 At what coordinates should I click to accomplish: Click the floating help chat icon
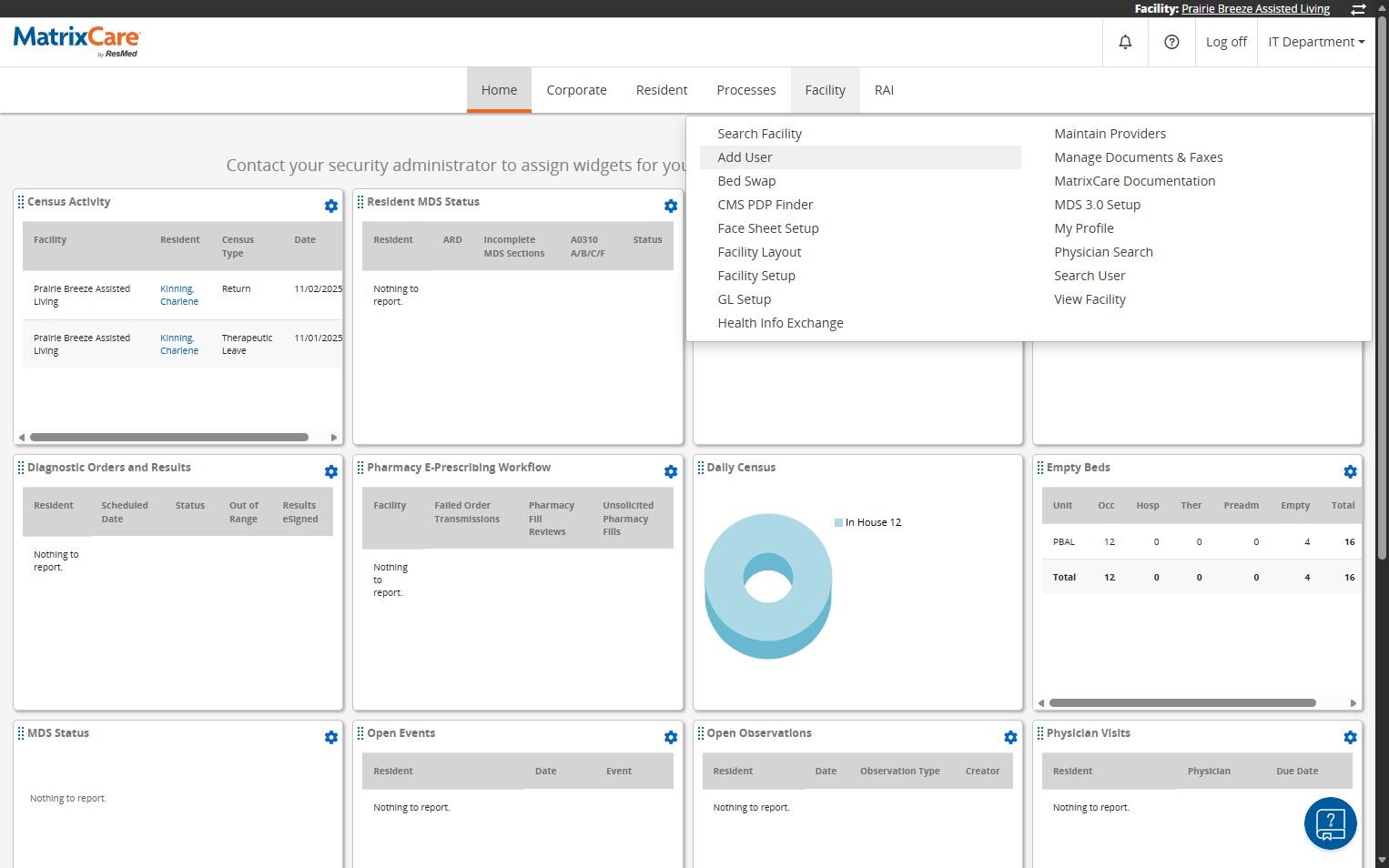coord(1330,823)
